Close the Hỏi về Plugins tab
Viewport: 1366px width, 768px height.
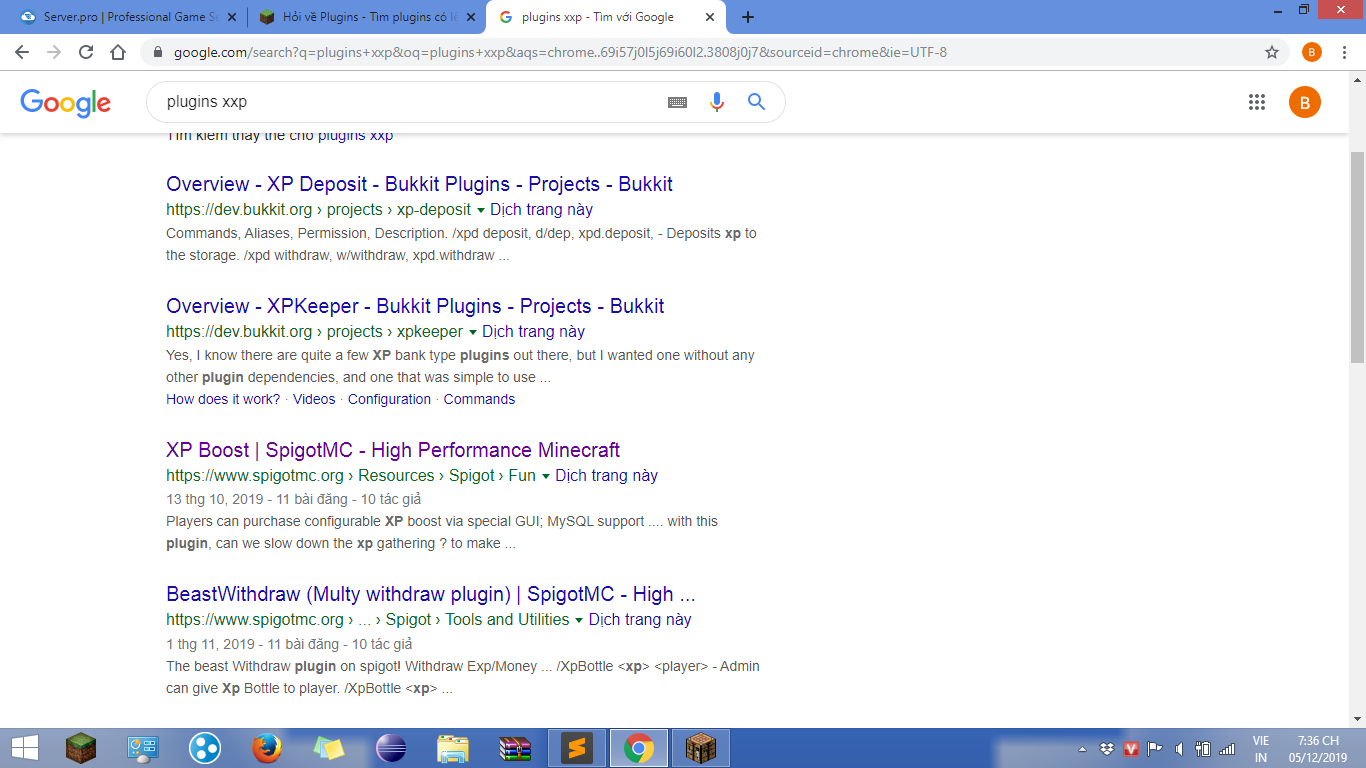pos(471,17)
